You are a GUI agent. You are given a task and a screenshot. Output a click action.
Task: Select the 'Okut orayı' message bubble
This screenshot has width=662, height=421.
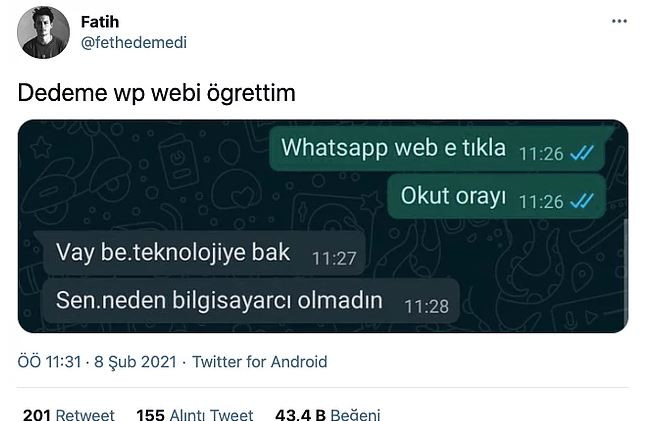coord(496,197)
